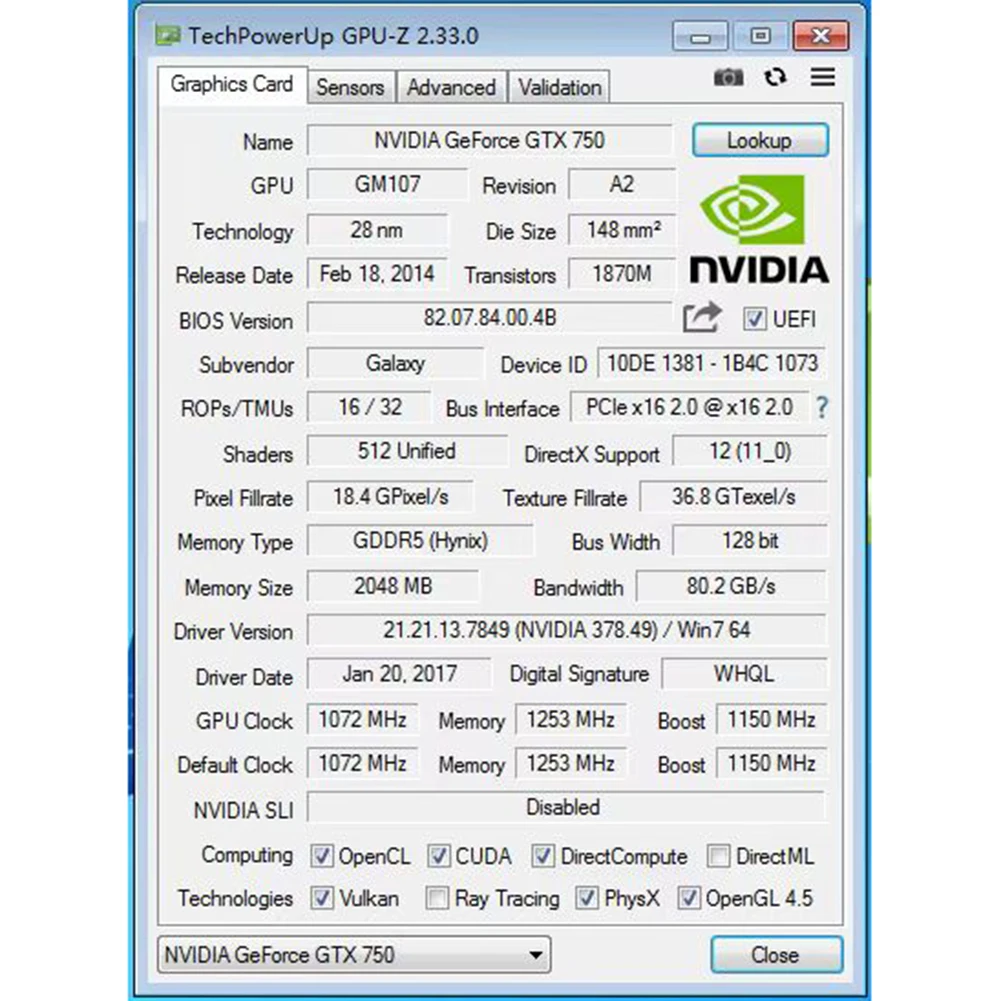Click the NVIDIA SLI field Disabled

[566, 808]
